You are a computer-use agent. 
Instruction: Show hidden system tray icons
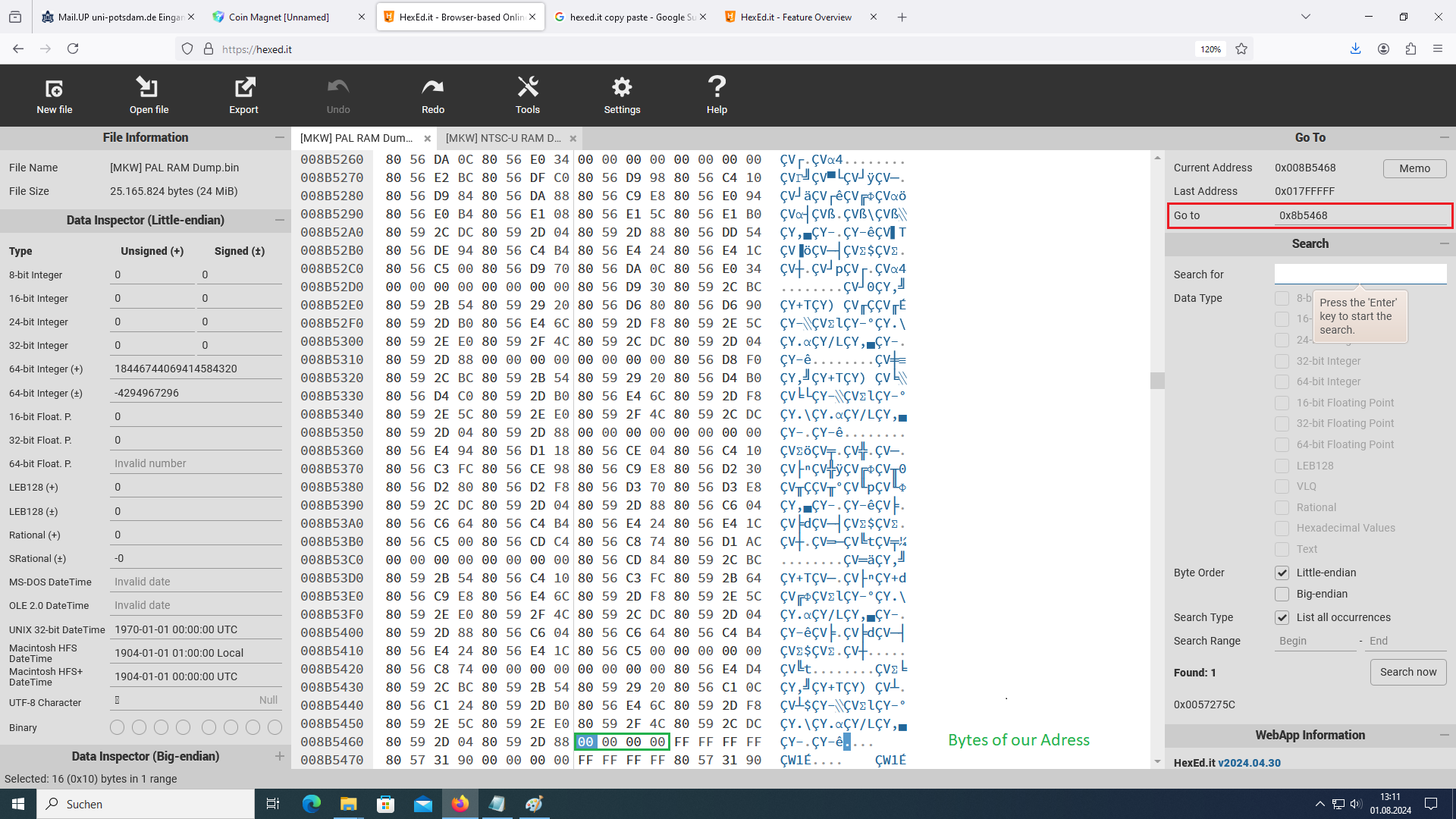click(x=1319, y=804)
